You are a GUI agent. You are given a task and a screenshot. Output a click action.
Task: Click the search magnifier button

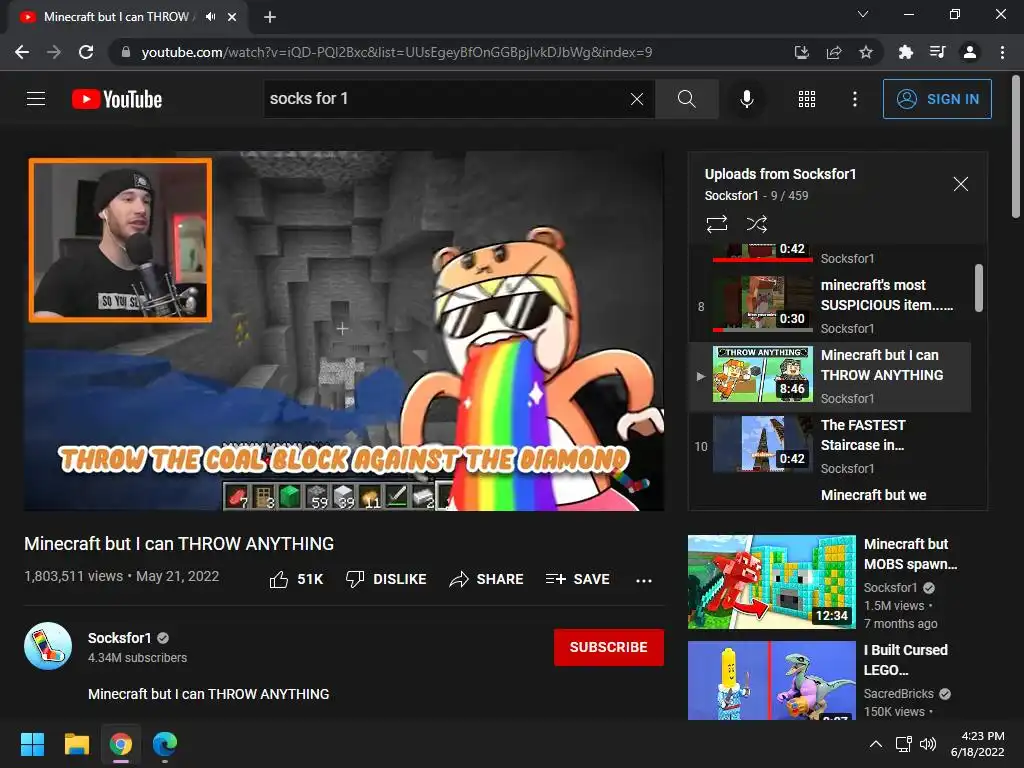(686, 99)
